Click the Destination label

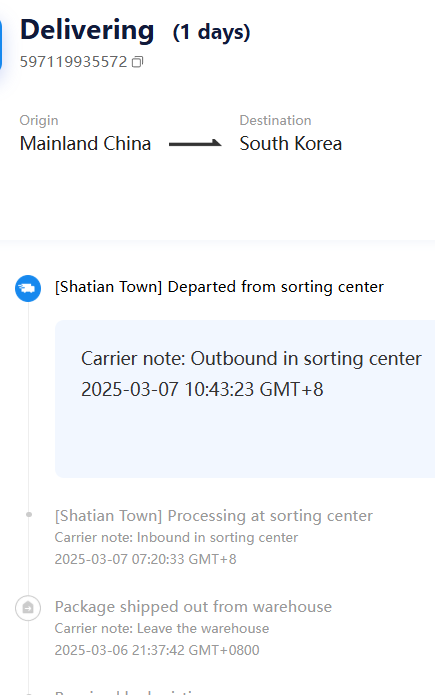point(275,121)
